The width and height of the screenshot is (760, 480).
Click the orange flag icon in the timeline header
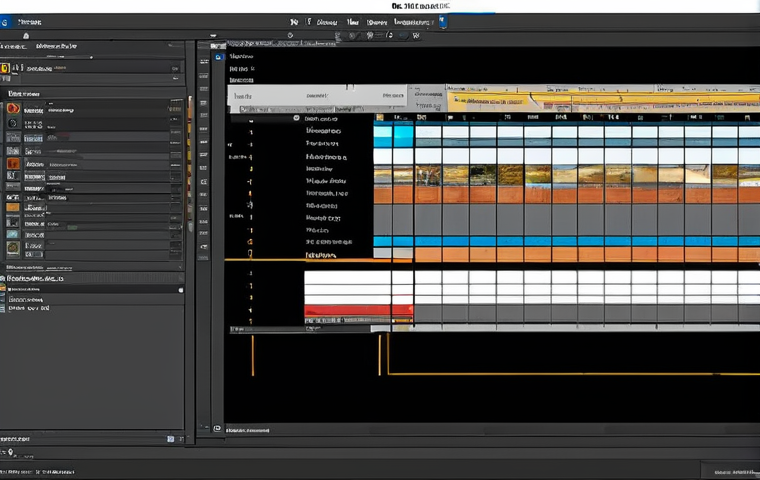(x=380, y=117)
